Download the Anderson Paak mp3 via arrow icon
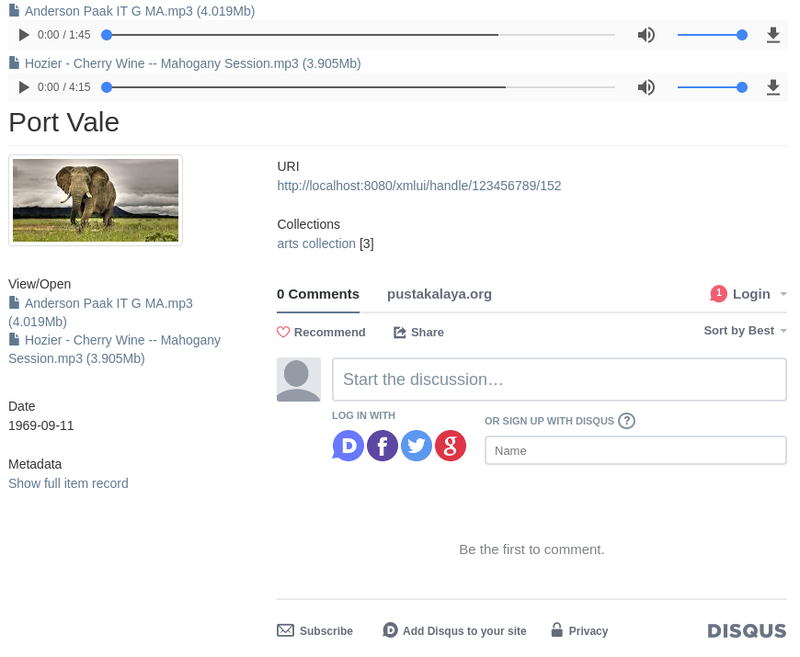Viewport: 800px width, 657px height. coord(773,35)
